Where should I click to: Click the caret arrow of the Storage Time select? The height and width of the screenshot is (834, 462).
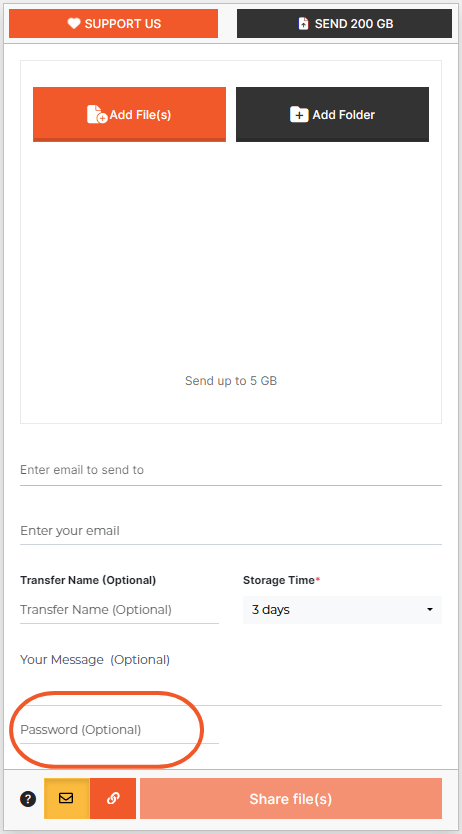coord(430,610)
